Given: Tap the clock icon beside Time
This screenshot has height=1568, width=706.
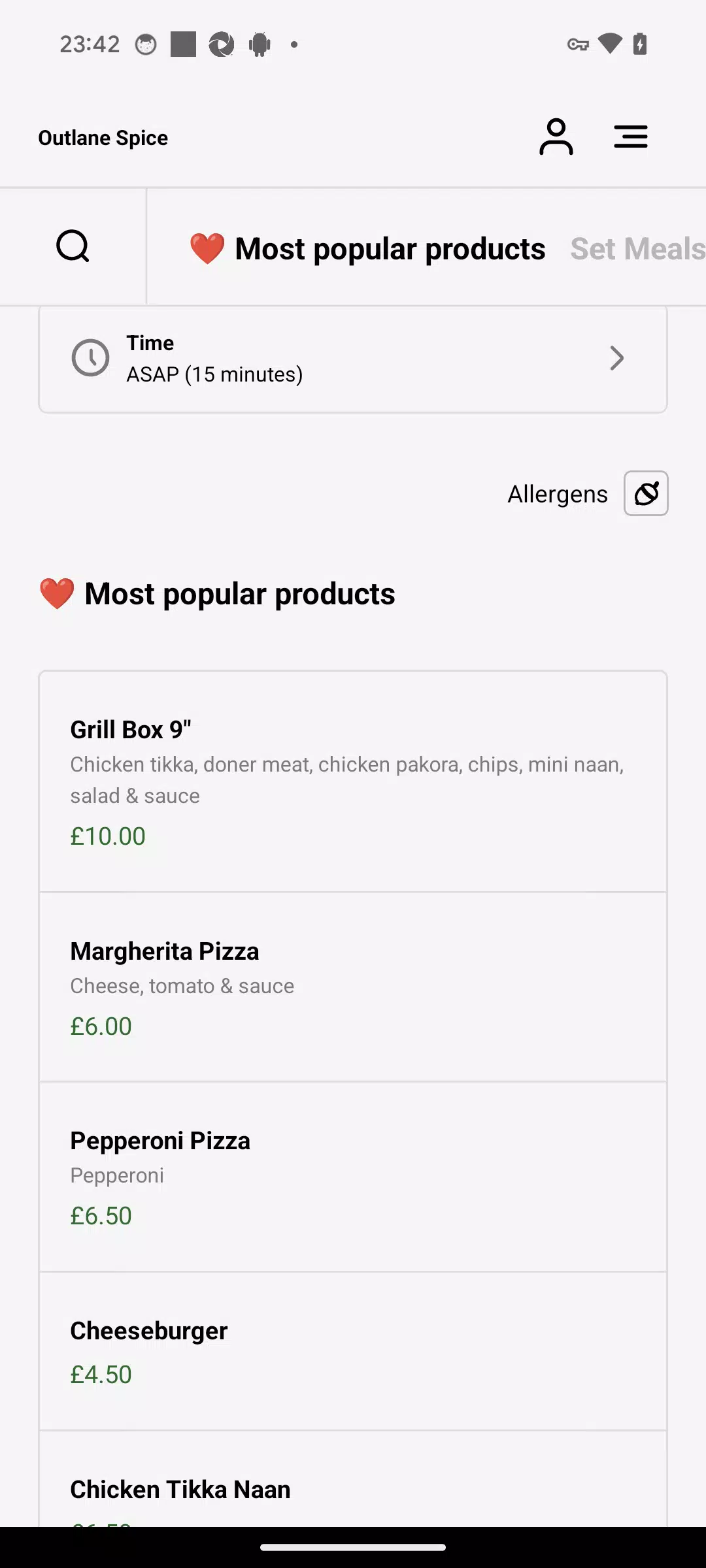Looking at the screenshot, I should click(x=90, y=358).
